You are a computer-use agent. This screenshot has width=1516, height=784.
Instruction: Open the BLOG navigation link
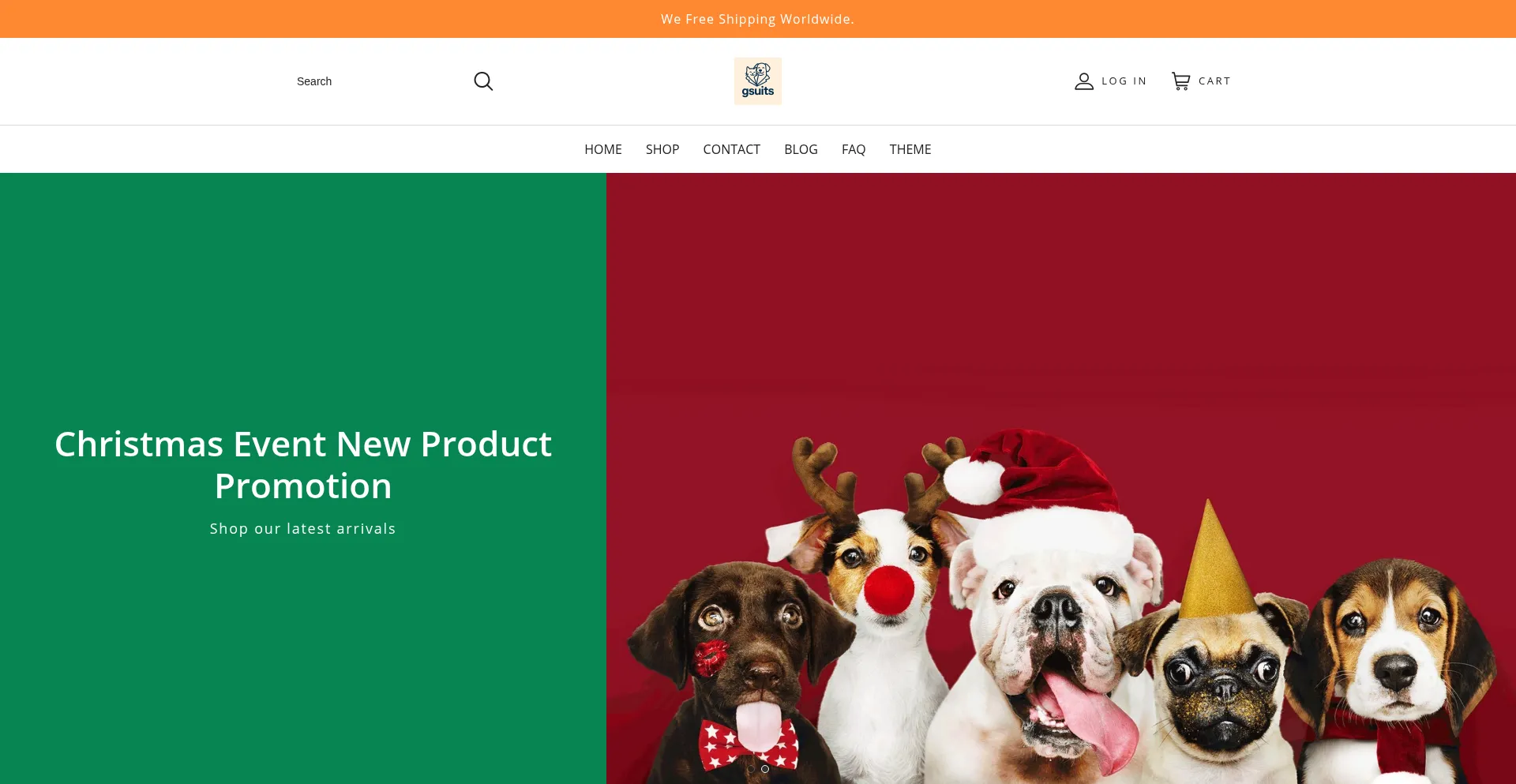(801, 149)
